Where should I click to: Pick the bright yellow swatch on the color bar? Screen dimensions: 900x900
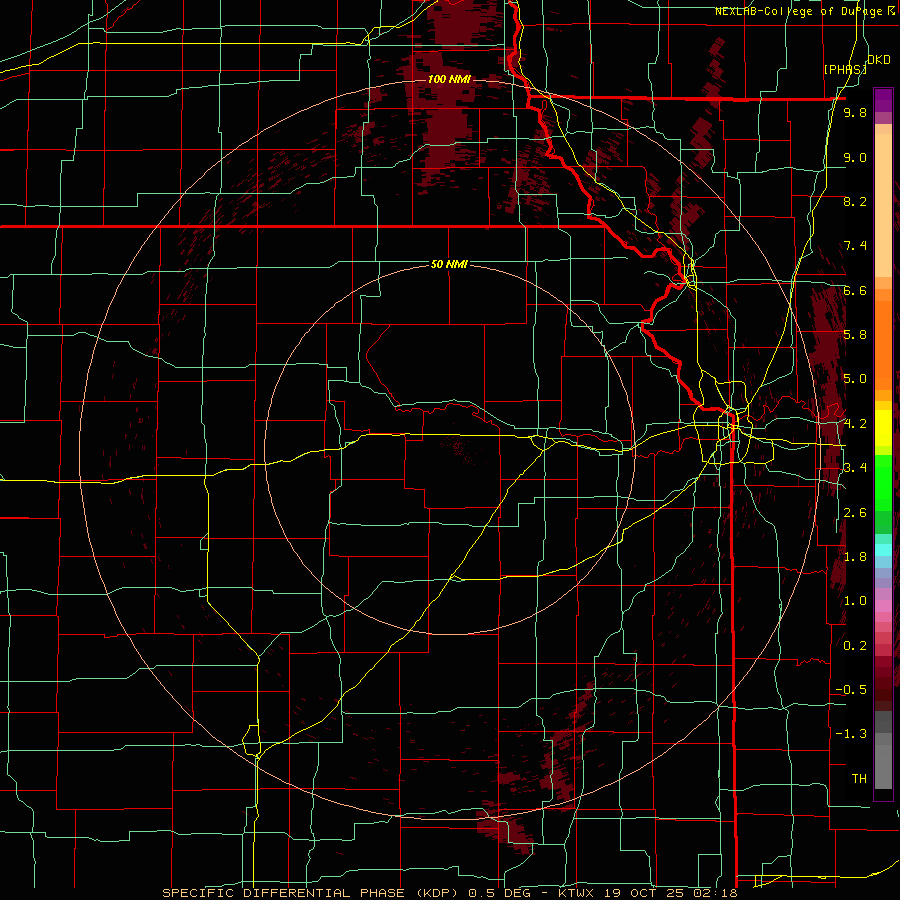pos(883,428)
